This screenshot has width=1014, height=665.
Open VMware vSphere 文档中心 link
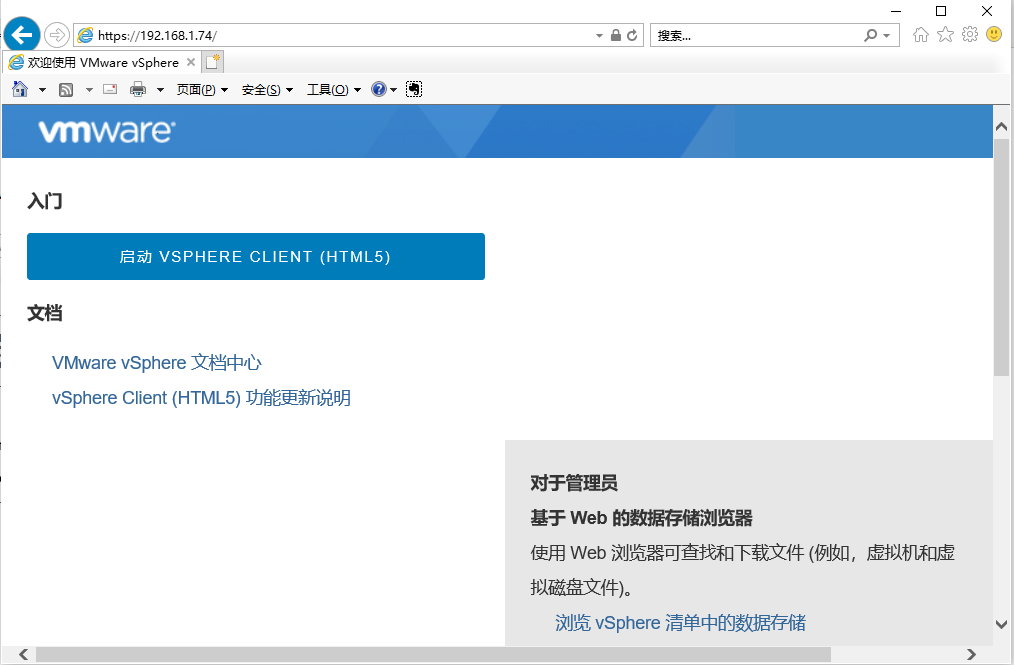click(x=156, y=362)
